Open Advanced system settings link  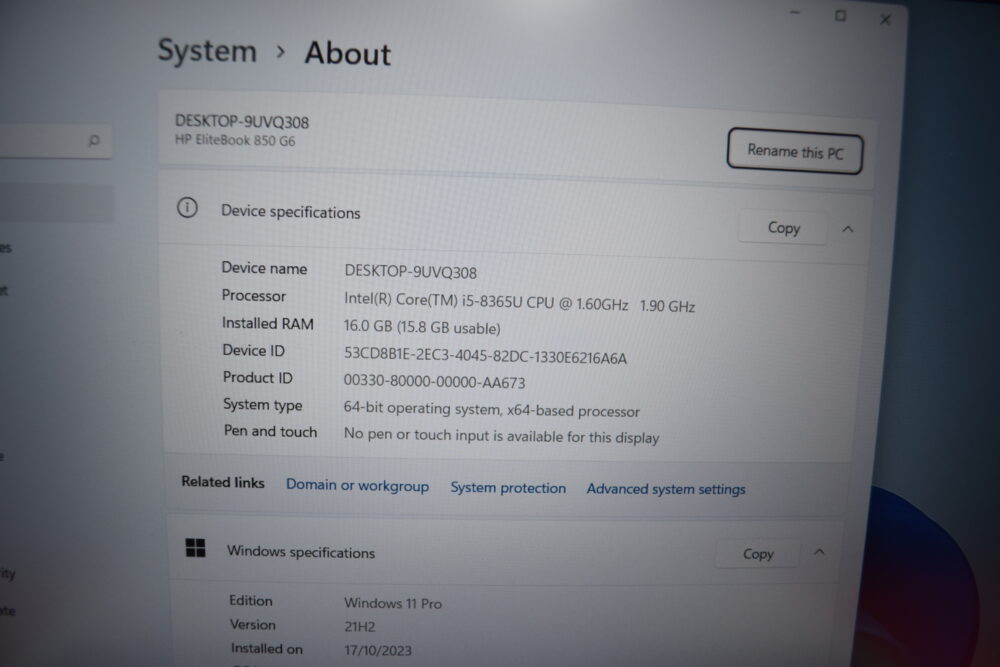[666, 489]
